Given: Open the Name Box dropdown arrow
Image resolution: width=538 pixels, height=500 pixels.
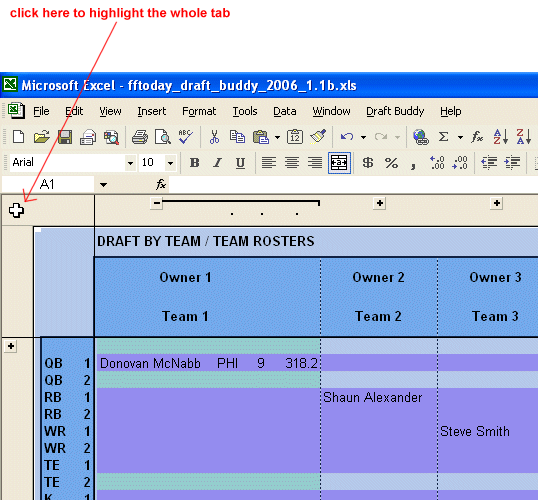Looking at the screenshot, I should click(103, 185).
